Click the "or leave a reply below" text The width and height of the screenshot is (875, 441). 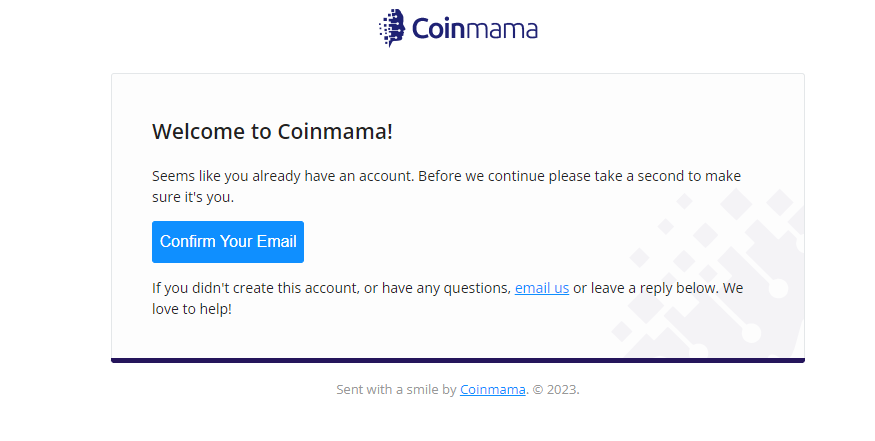(646, 288)
